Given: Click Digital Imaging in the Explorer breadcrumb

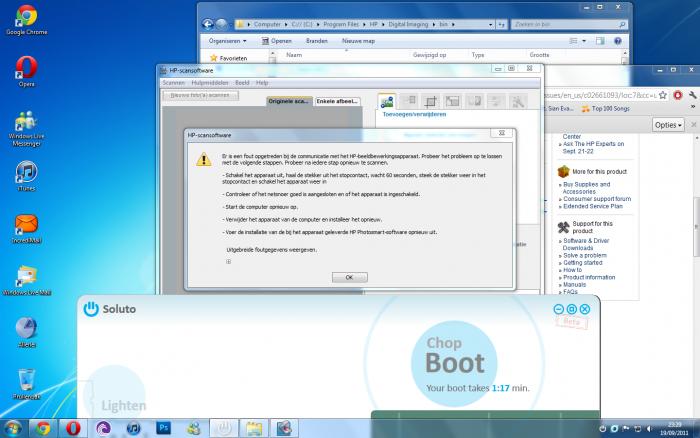Looking at the screenshot, I should click(408, 25).
